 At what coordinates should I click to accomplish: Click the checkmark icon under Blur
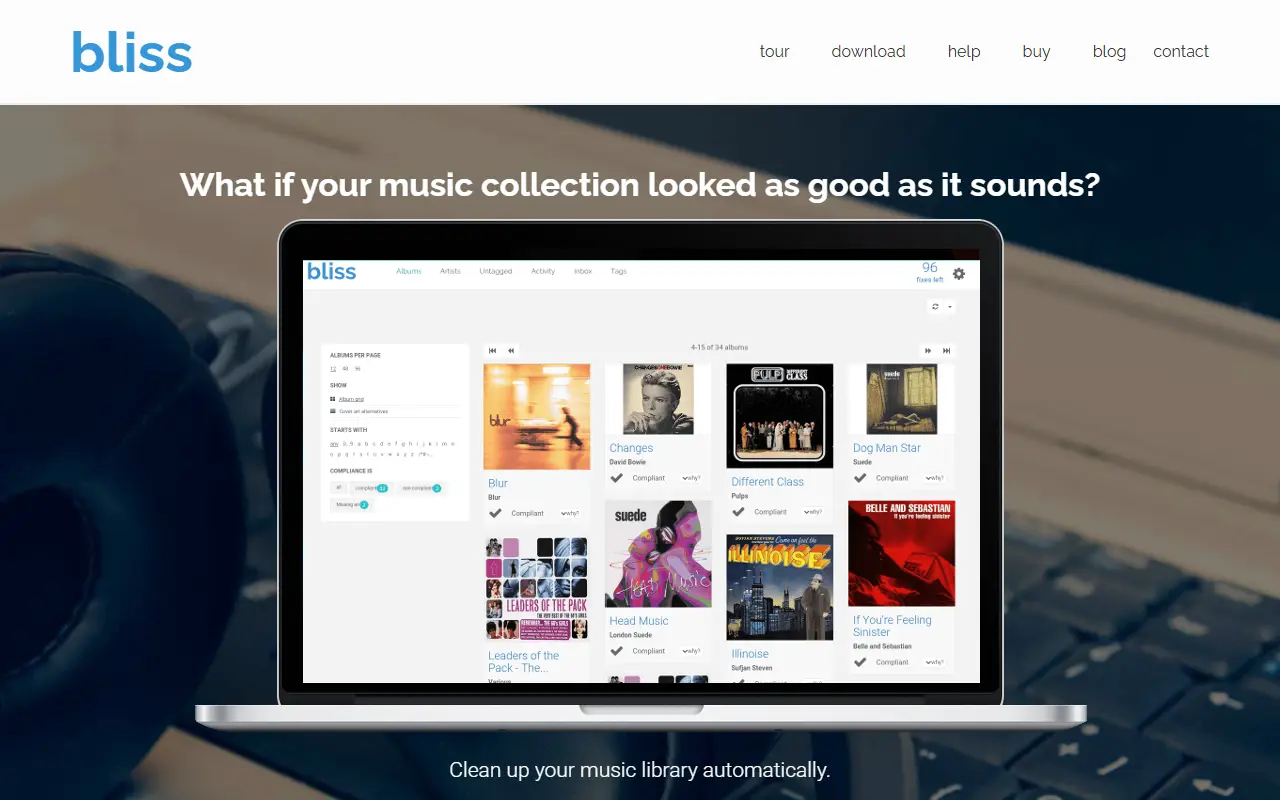click(495, 513)
